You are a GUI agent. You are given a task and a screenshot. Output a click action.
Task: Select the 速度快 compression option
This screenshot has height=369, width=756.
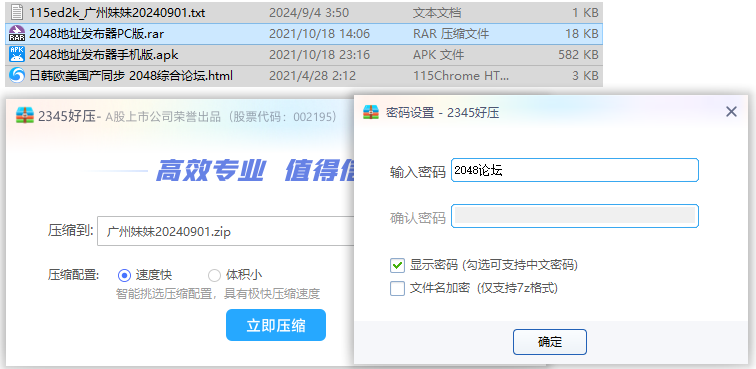(124, 275)
